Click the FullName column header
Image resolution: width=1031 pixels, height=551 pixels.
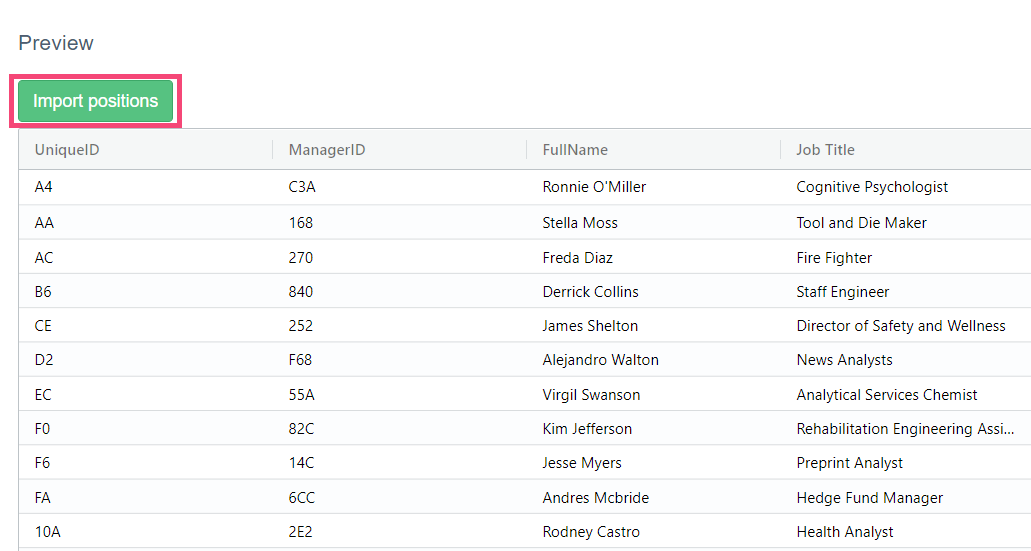[575, 150]
